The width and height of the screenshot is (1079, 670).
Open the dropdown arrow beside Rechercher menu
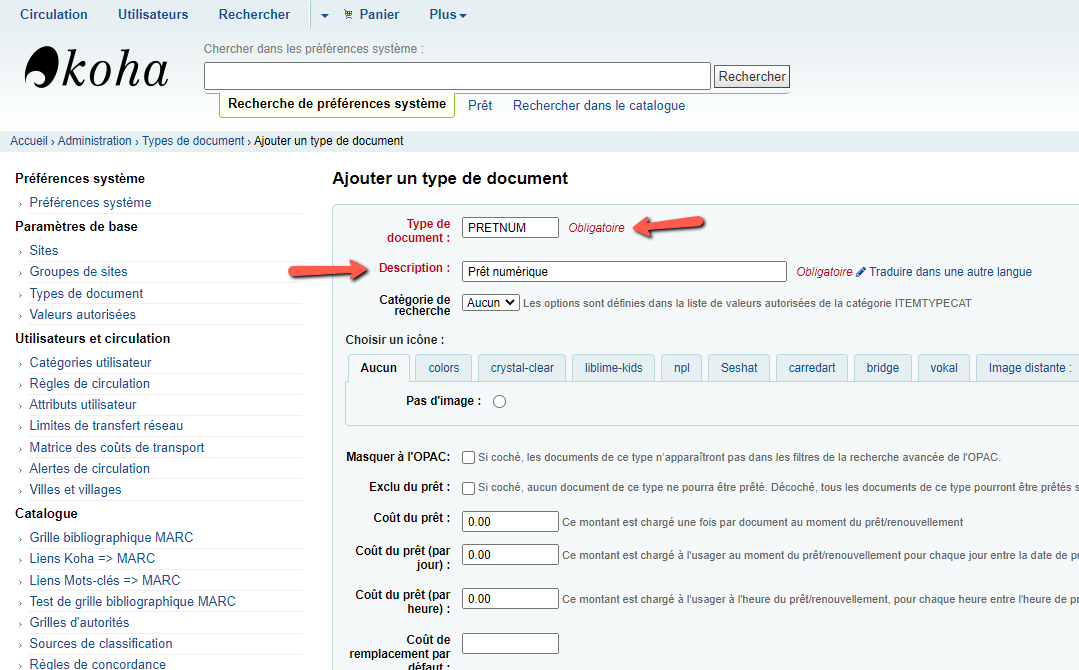point(325,15)
